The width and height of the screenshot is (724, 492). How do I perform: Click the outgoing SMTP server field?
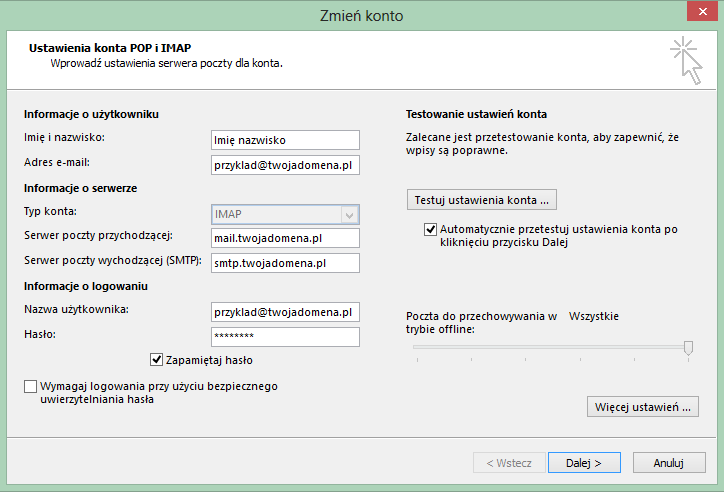click(x=285, y=263)
